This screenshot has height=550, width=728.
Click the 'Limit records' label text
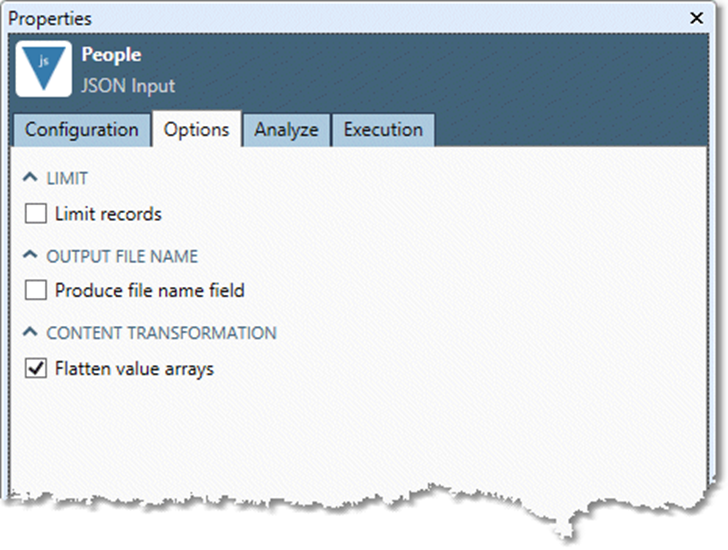point(108,213)
